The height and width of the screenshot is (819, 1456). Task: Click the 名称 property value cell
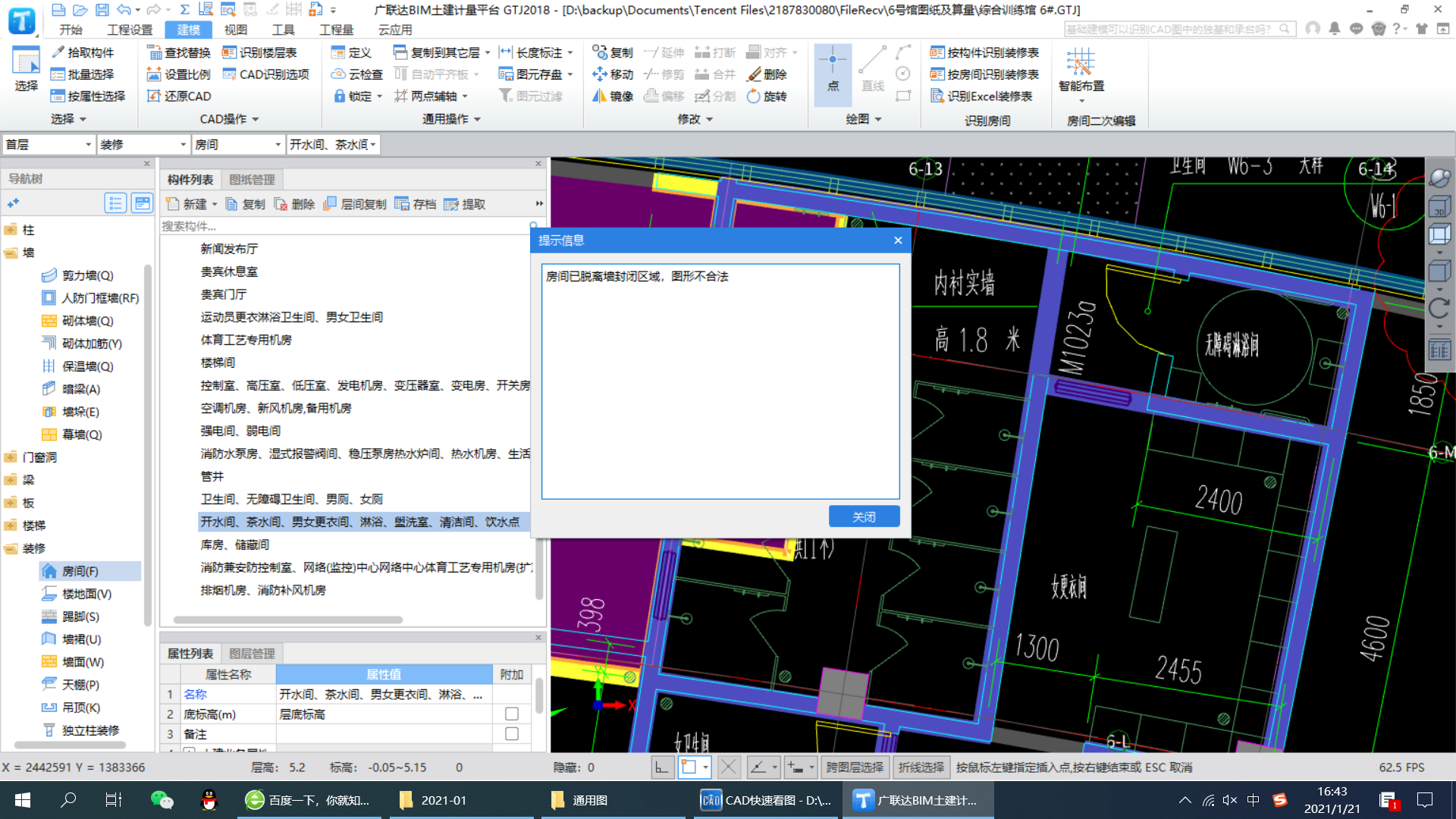click(x=384, y=694)
